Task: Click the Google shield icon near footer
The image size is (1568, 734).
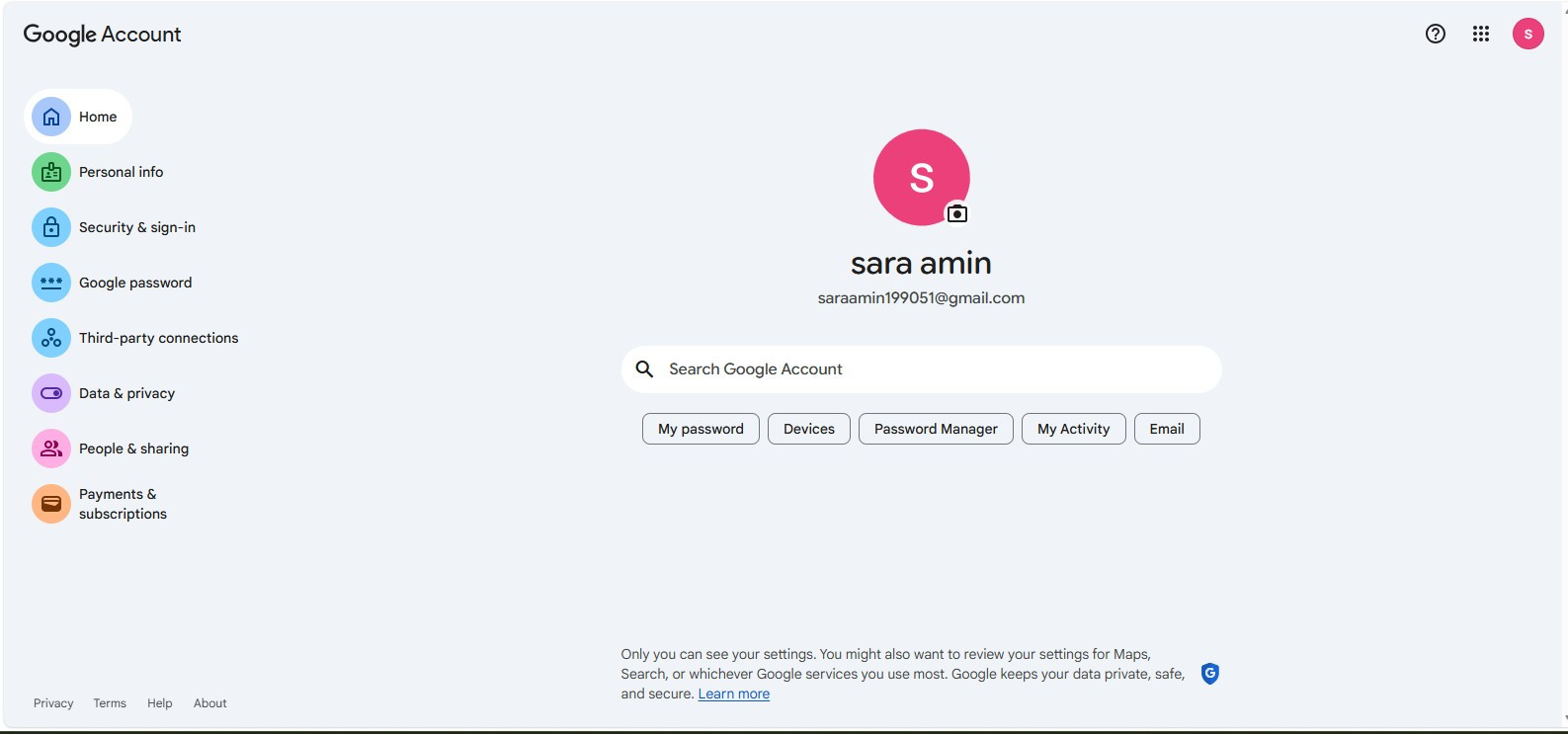Action: pos(1210,674)
